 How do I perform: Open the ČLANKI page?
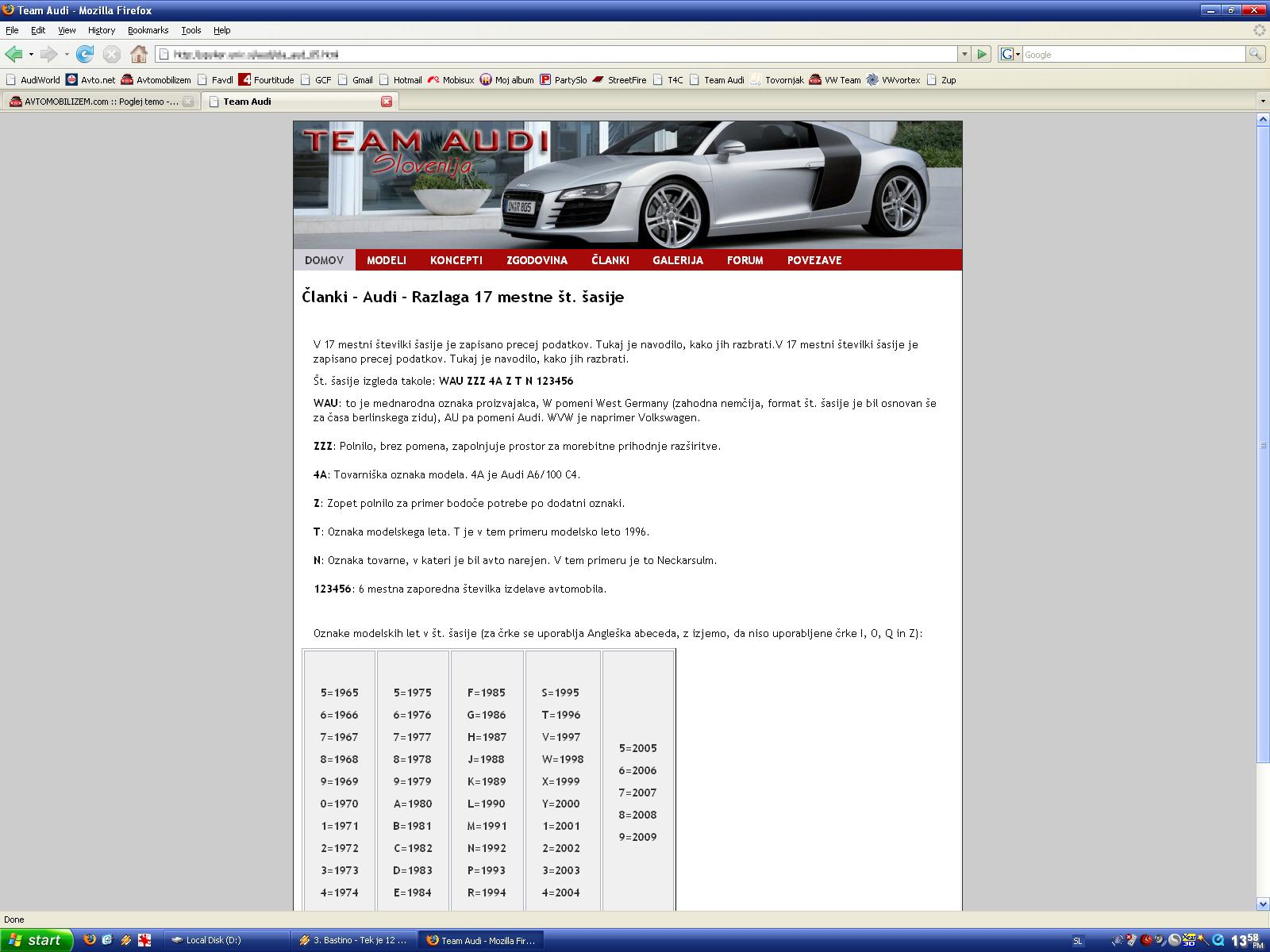[610, 260]
